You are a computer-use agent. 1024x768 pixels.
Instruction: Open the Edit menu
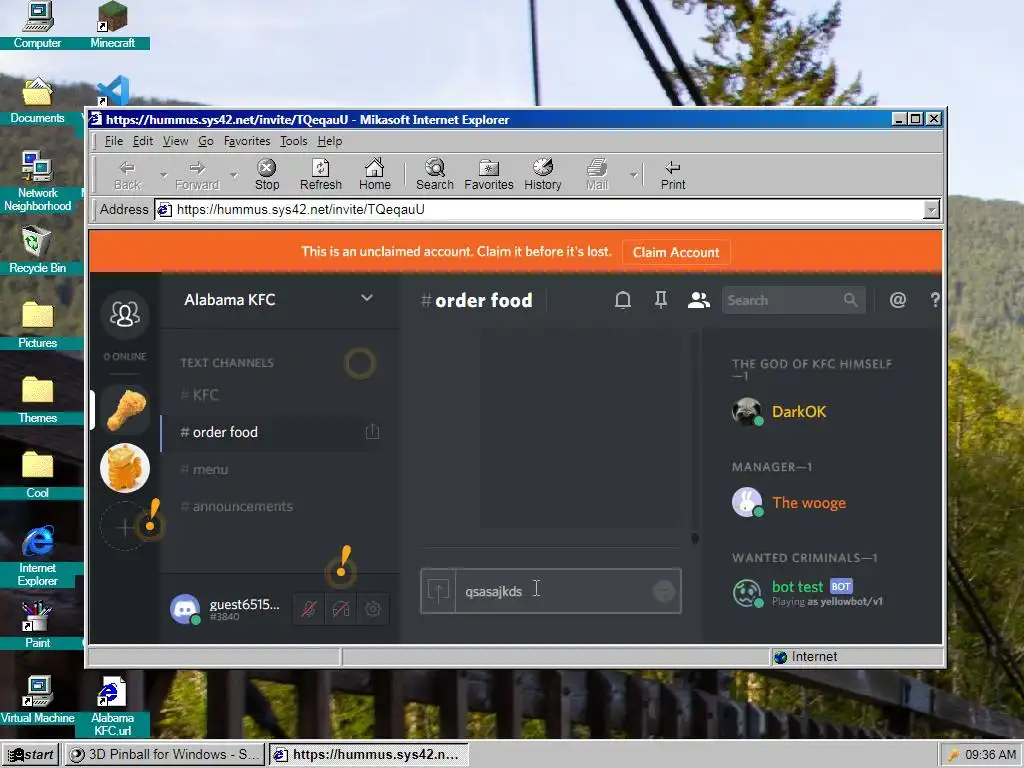[x=143, y=141]
